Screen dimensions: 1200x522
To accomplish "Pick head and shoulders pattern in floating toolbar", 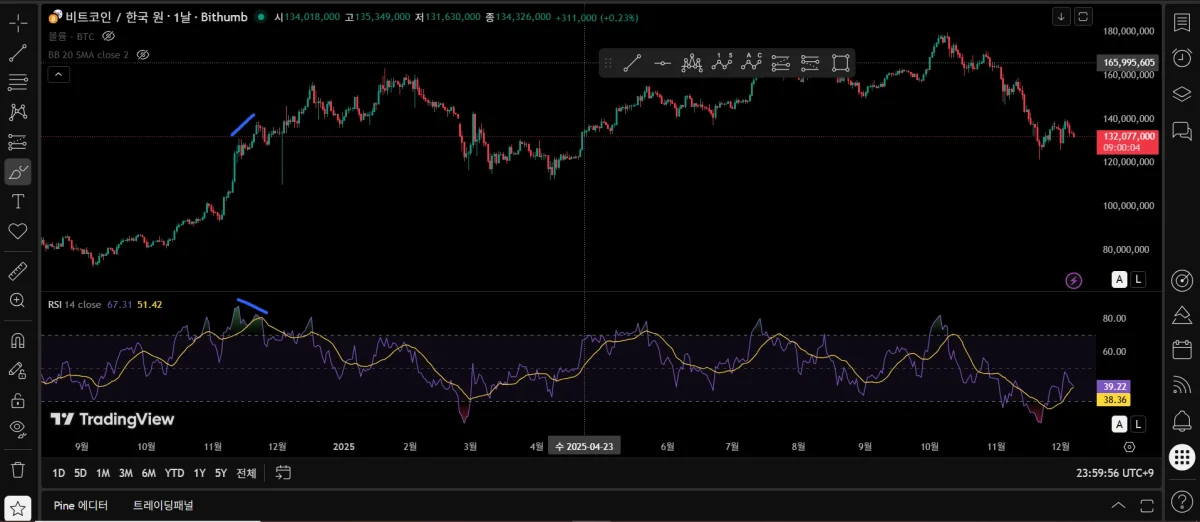I will click(x=692, y=63).
